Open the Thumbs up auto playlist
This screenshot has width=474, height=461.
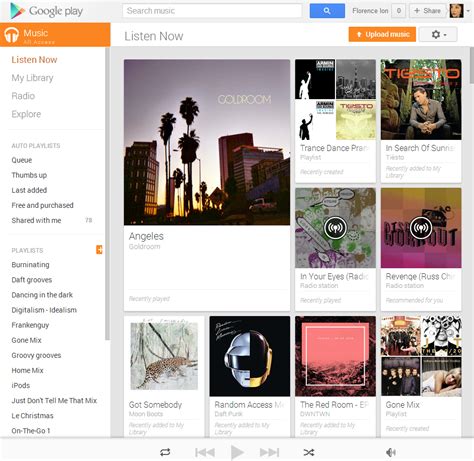(29, 175)
